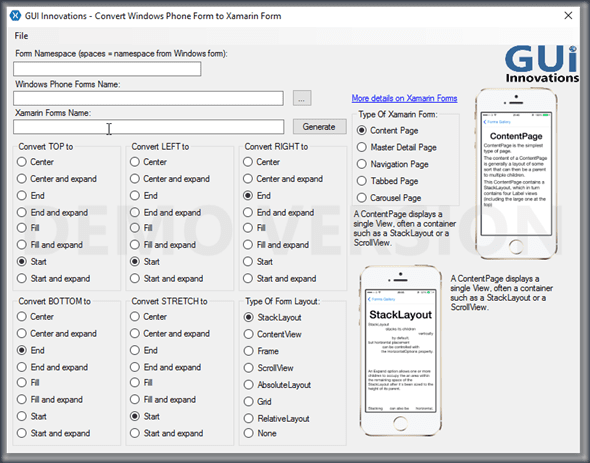Set Convert STRETCH to Center
This screenshot has height=463, width=590.
148,317
